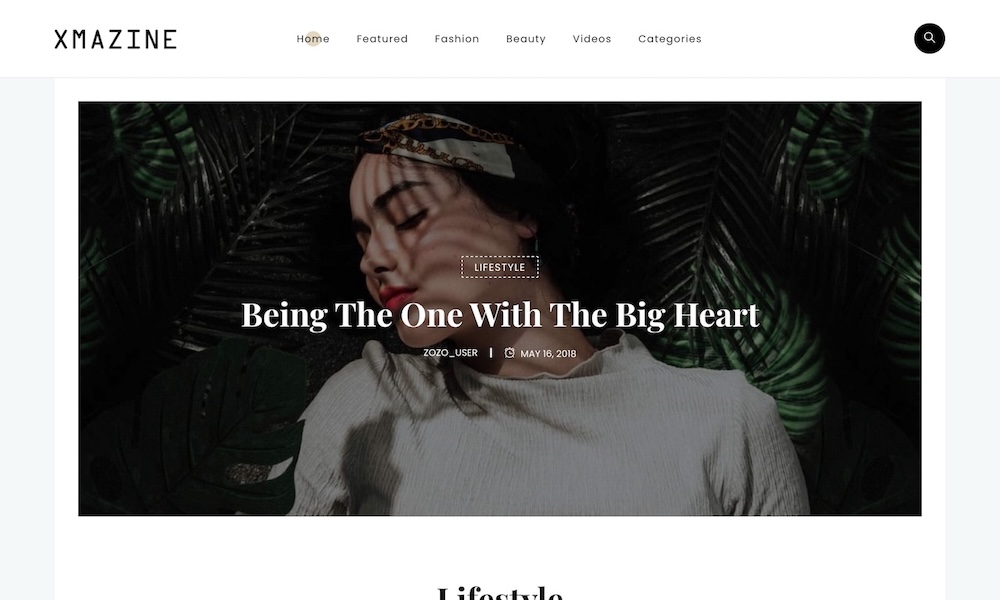This screenshot has width=1000, height=600.
Task: Expand the Categories menu
Action: [x=670, y=39]
